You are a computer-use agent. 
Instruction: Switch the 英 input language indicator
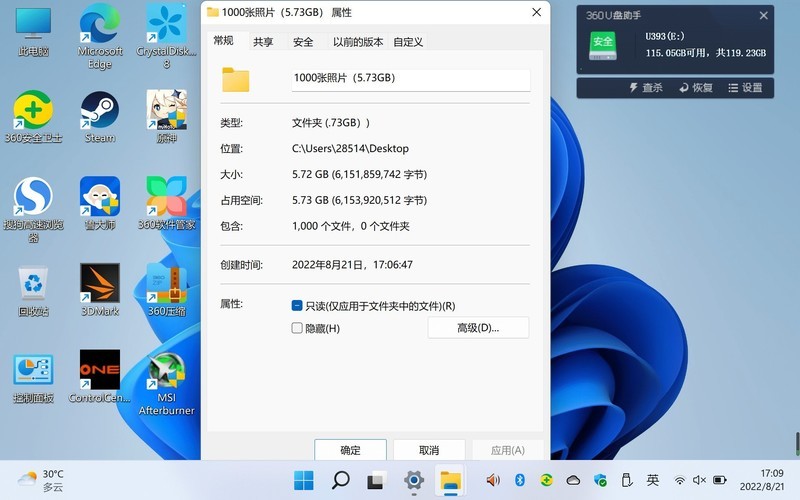coord(653,480)
